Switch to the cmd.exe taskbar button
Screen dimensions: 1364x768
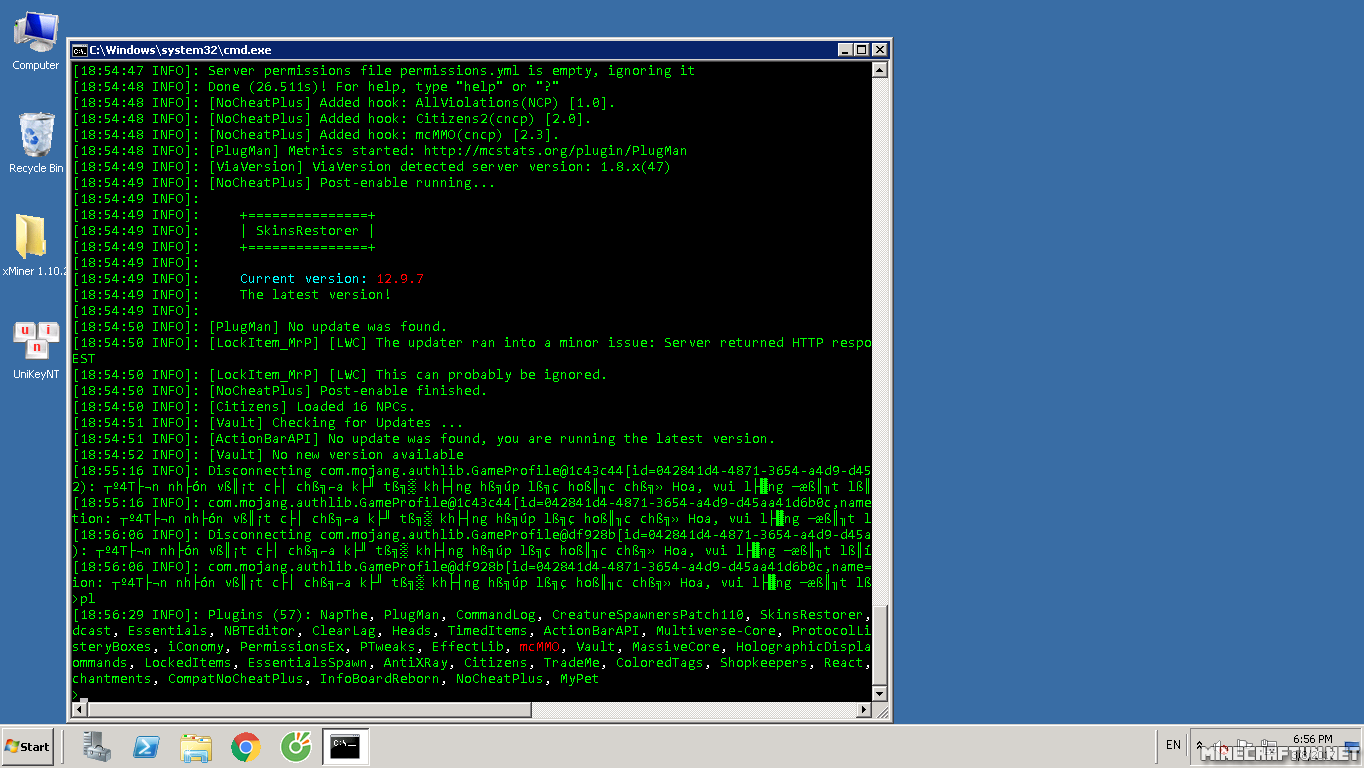(x=346, y=746)
